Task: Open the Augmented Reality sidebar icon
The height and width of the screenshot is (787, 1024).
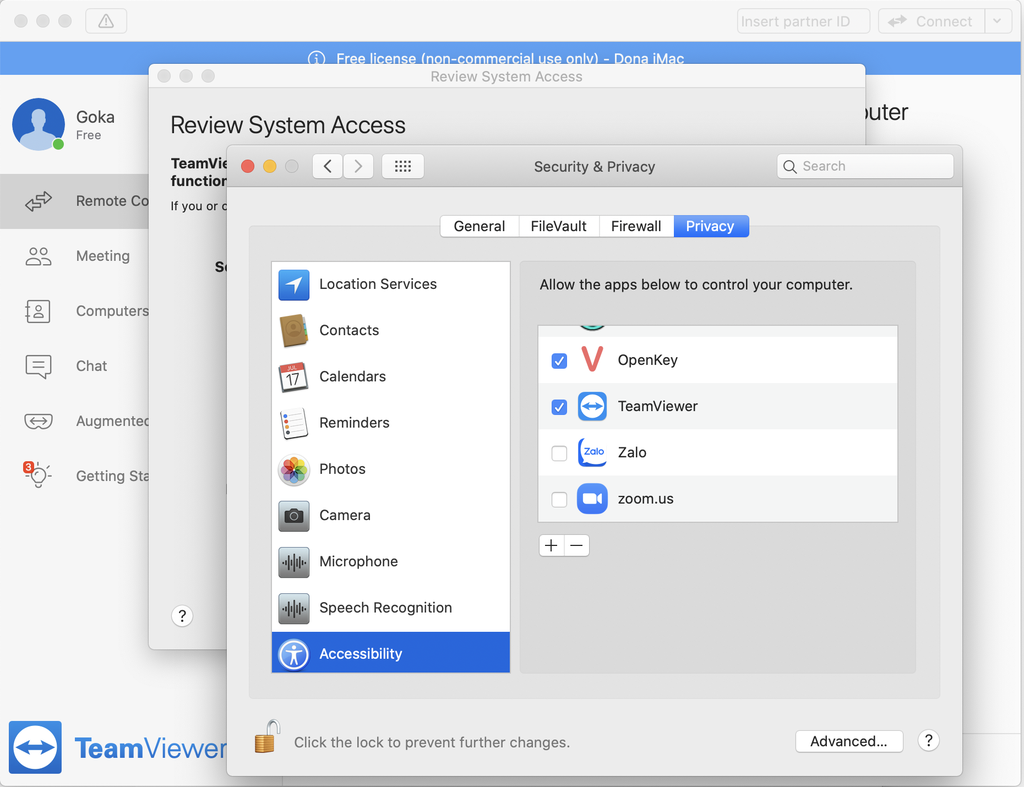Action: 39,421
